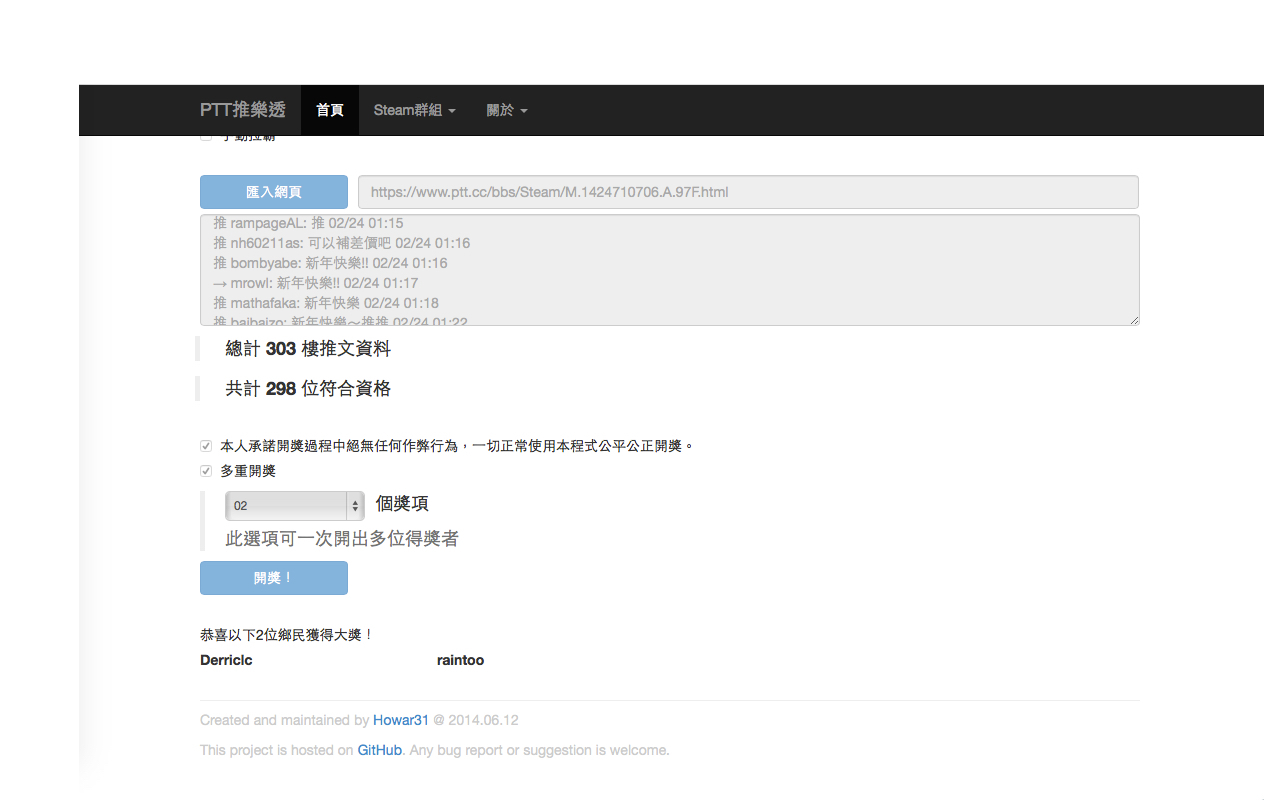This screenshot has width=1280, height=800.
Task: Select winner name Derriclc
Action: click(x=226, y=660)
